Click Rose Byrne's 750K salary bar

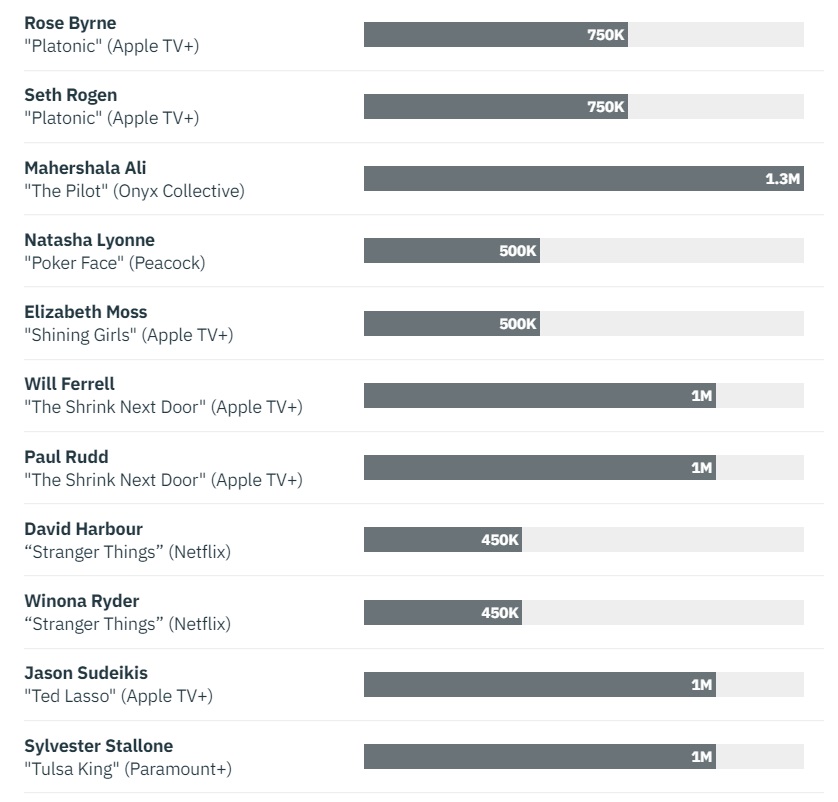[495, 35]
